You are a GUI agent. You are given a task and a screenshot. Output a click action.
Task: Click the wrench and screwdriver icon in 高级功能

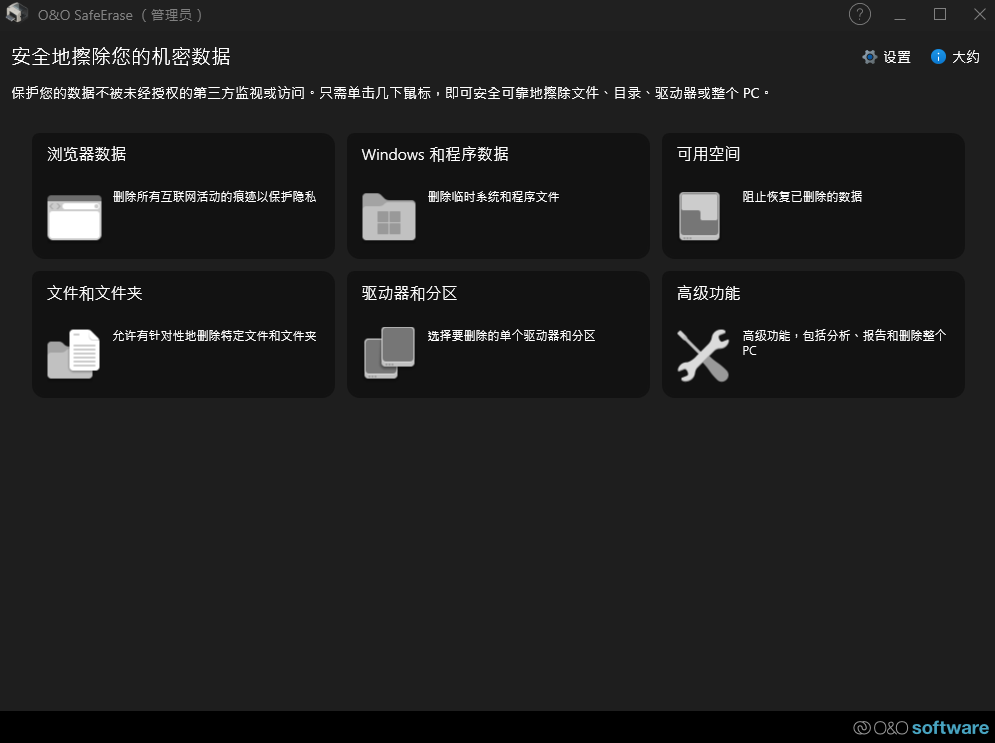coord(703,355)
